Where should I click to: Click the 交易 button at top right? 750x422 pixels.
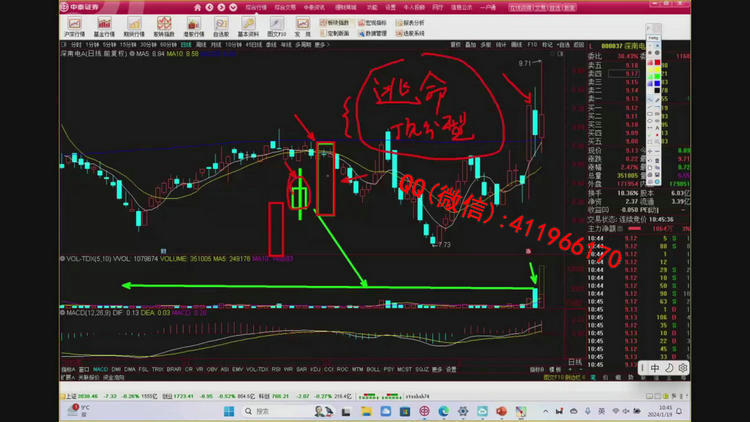(x=540, y=8)
